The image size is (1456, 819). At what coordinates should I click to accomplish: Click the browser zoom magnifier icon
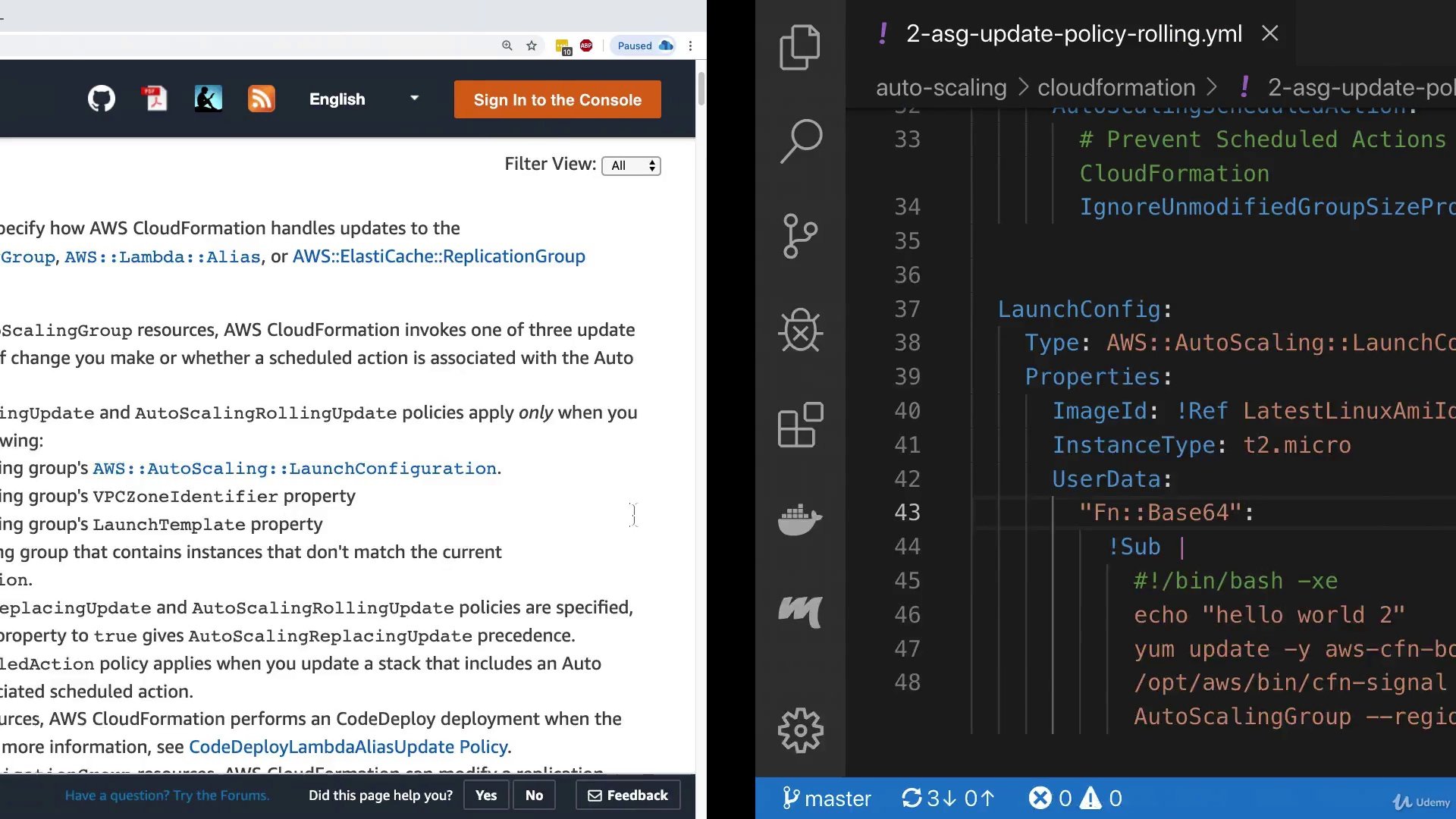(507, 45)
